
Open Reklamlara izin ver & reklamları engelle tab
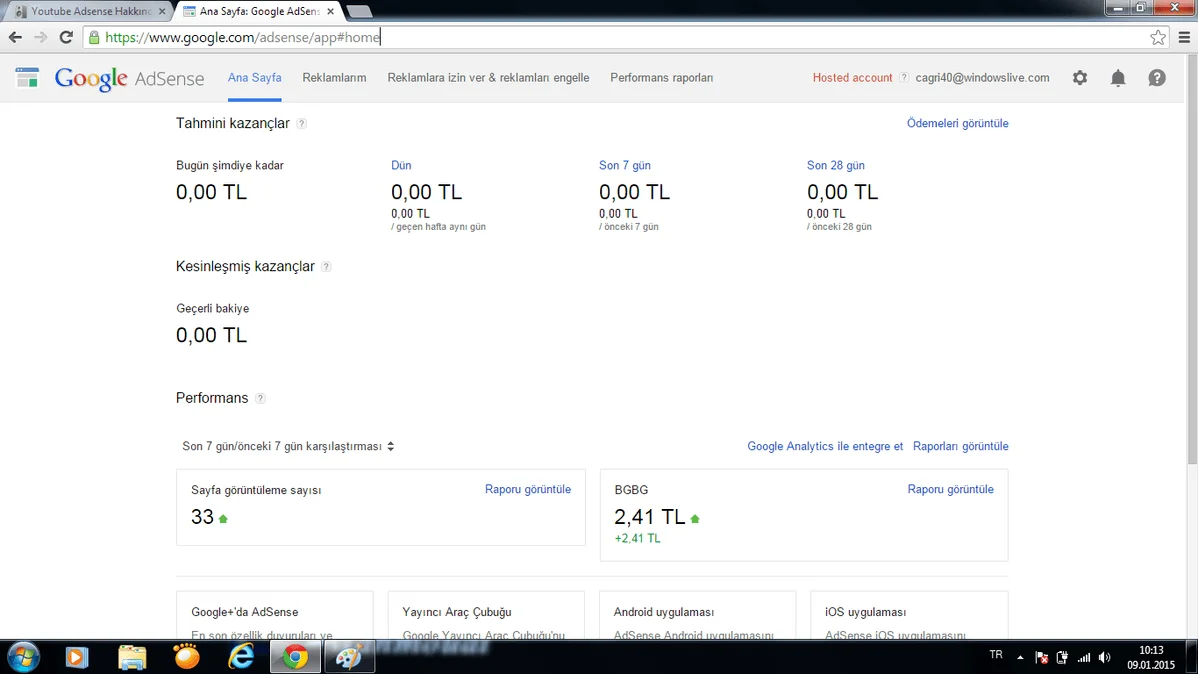tap(488, 78)
